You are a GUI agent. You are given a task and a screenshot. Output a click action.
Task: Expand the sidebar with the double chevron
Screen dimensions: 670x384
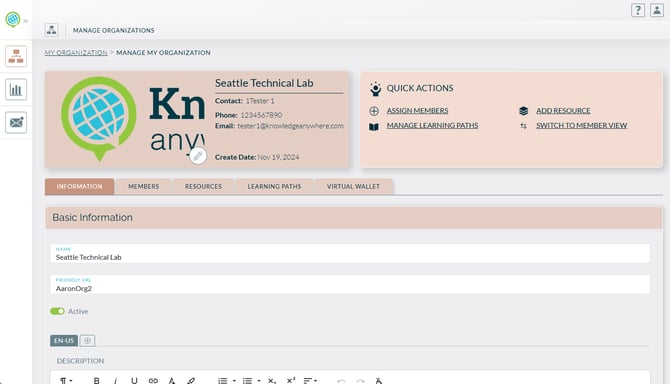coord(26,21)
